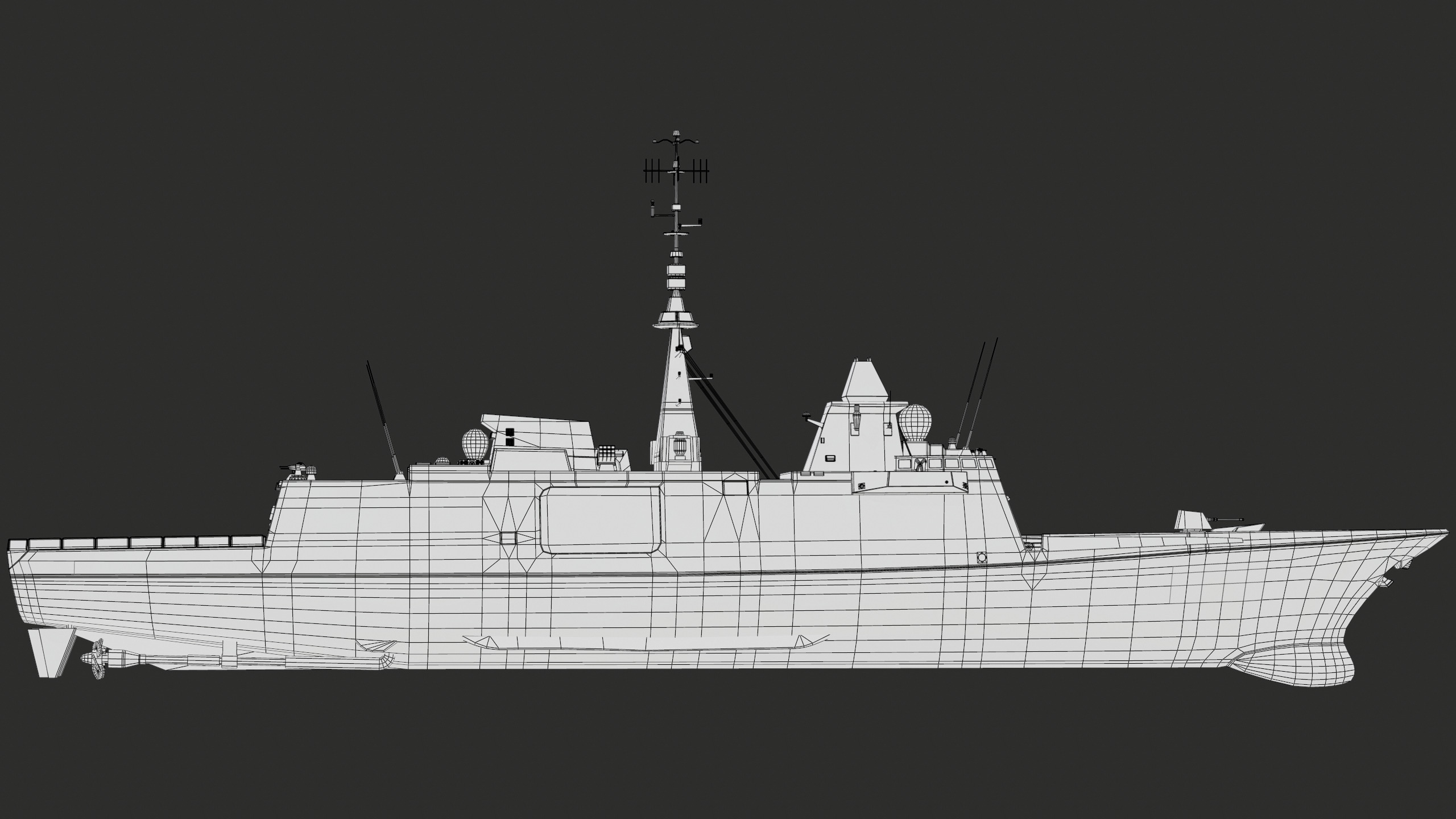Click the single whip antenna on aft deck
Screen dimensions: 1456x819
click(384, 420)
